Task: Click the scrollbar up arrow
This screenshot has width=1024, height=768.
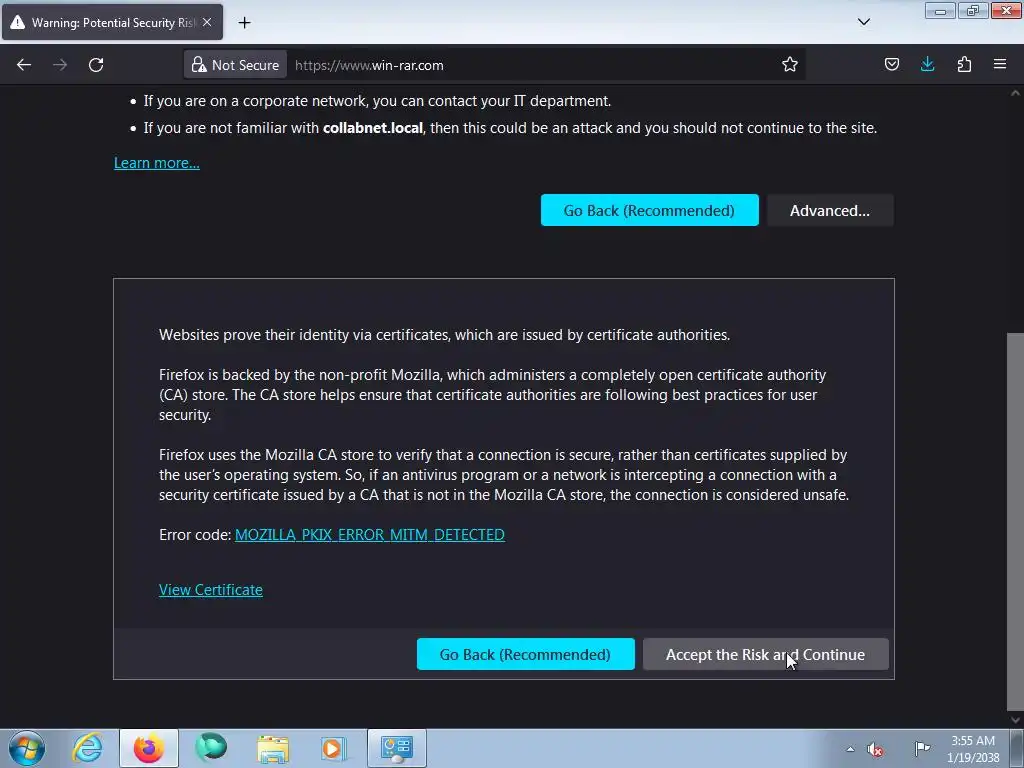Action: click(1015, 93)
